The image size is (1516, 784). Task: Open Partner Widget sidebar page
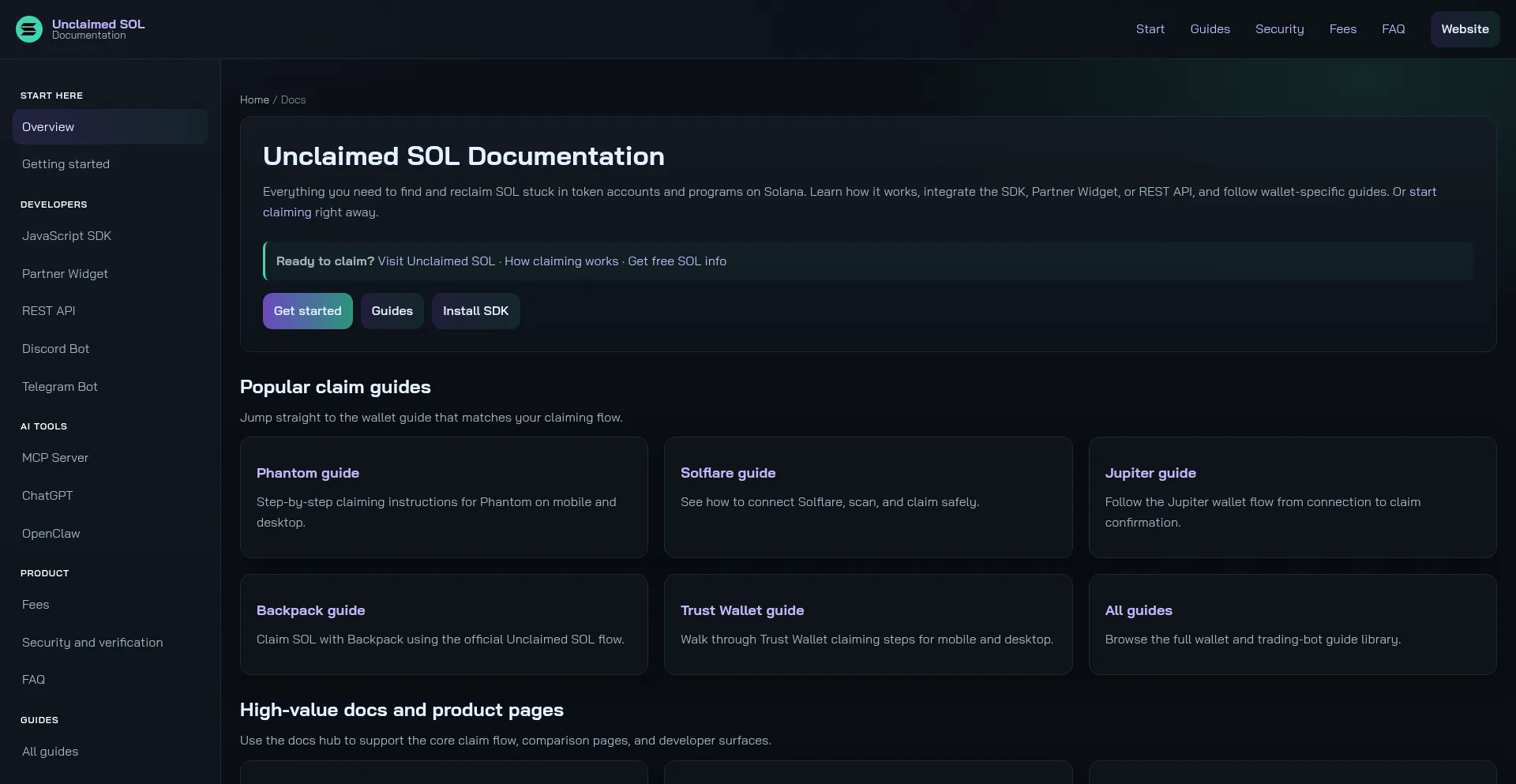(110, 274)
